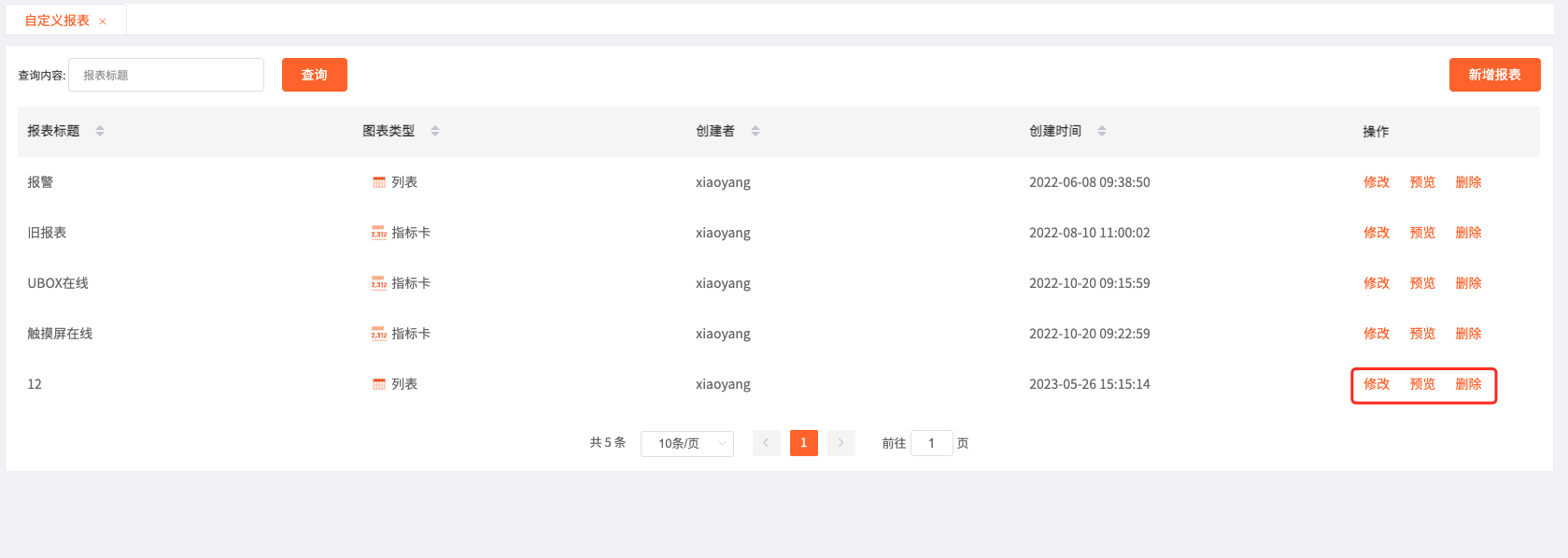Image resolution: width=1568 pixels, height=558 pixels.
Task: Close the 自定义报表 tab
Action: point(103,21)
